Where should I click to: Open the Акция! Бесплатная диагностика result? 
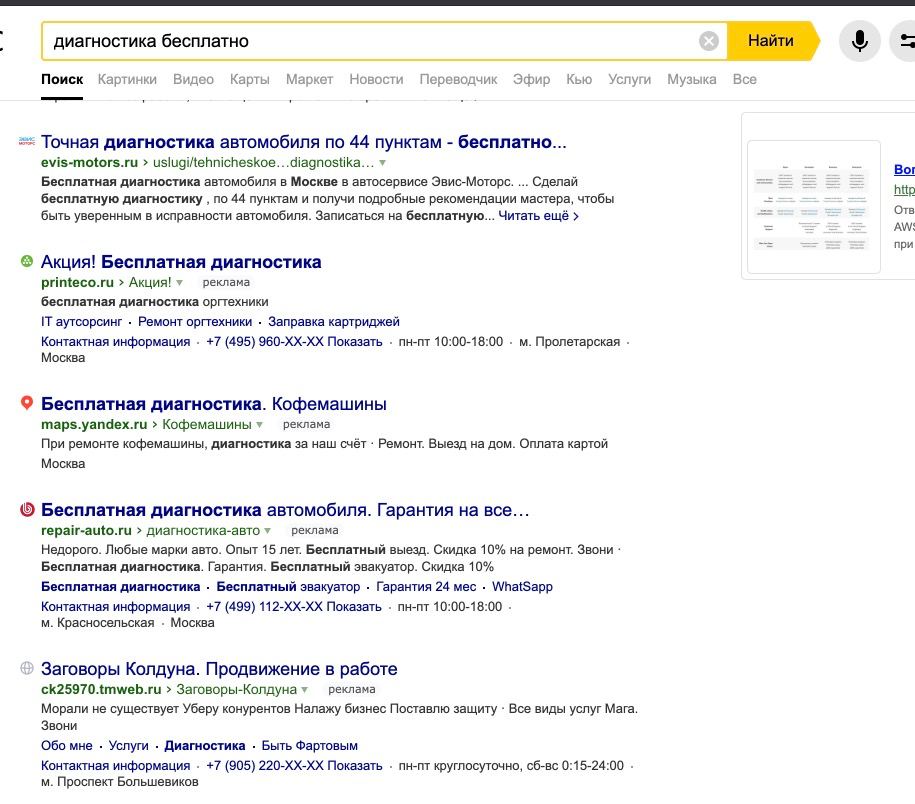click(181, 262)
